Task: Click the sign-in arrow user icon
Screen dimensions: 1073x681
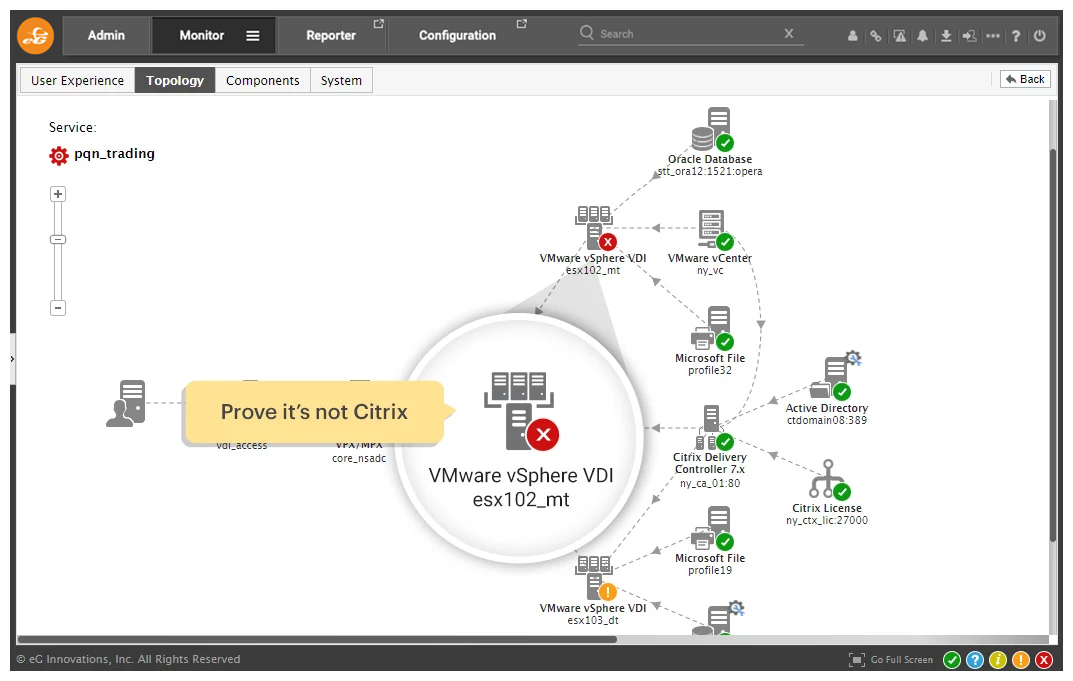Action: click(970, 36)
